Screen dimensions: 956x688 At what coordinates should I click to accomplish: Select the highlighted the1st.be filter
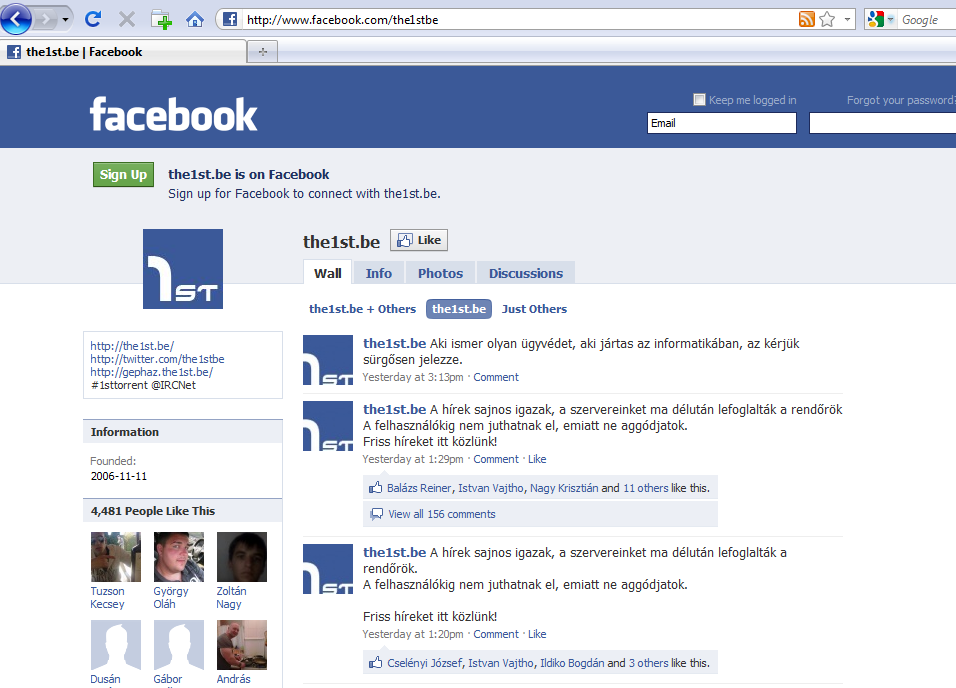[458, 309]
